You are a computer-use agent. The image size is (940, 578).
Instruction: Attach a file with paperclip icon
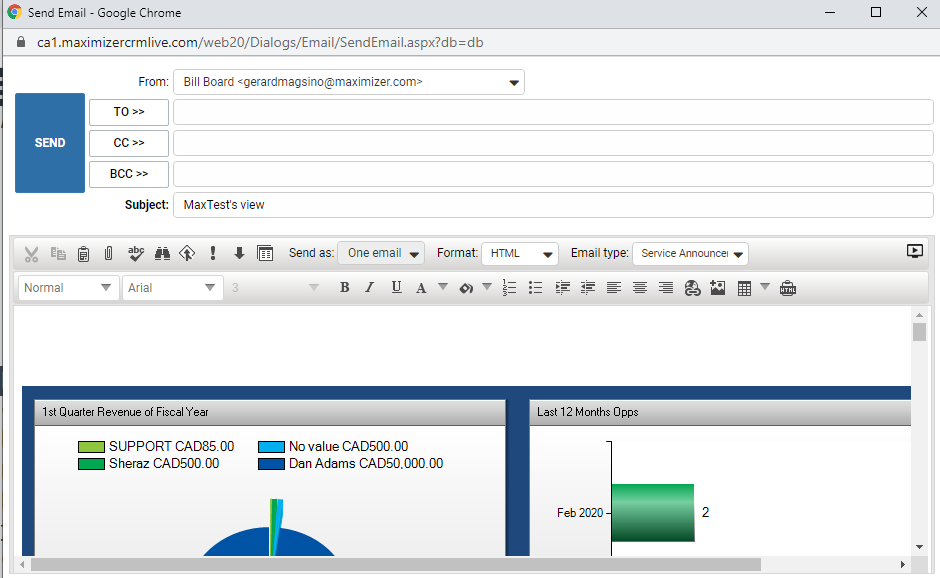point(109,253)
